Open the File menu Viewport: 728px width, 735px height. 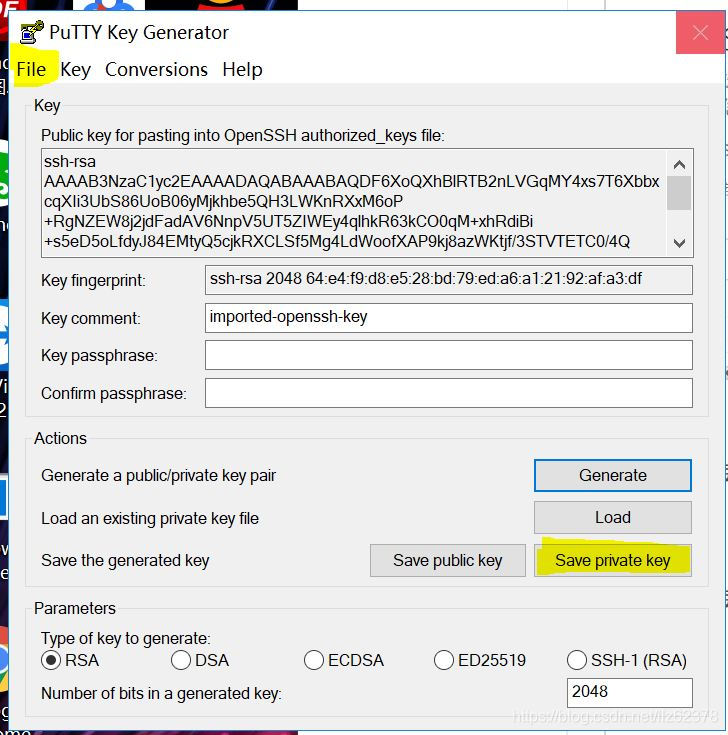point(31,69)
